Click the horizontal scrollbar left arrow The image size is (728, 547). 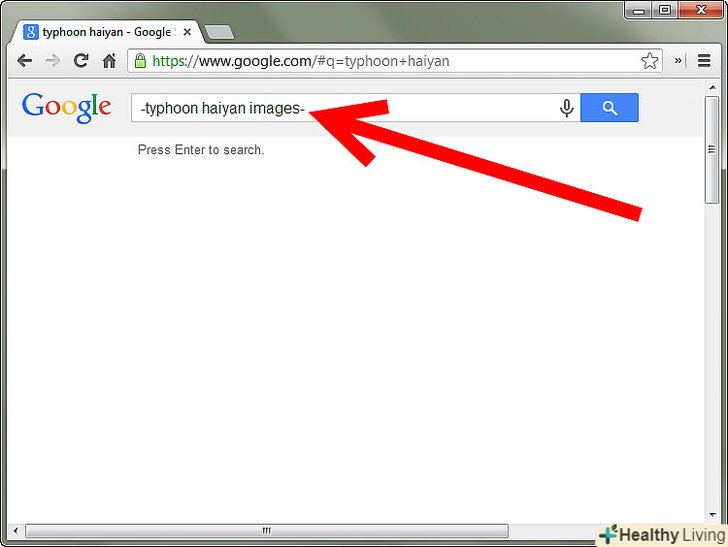click(x=15, y=530)
